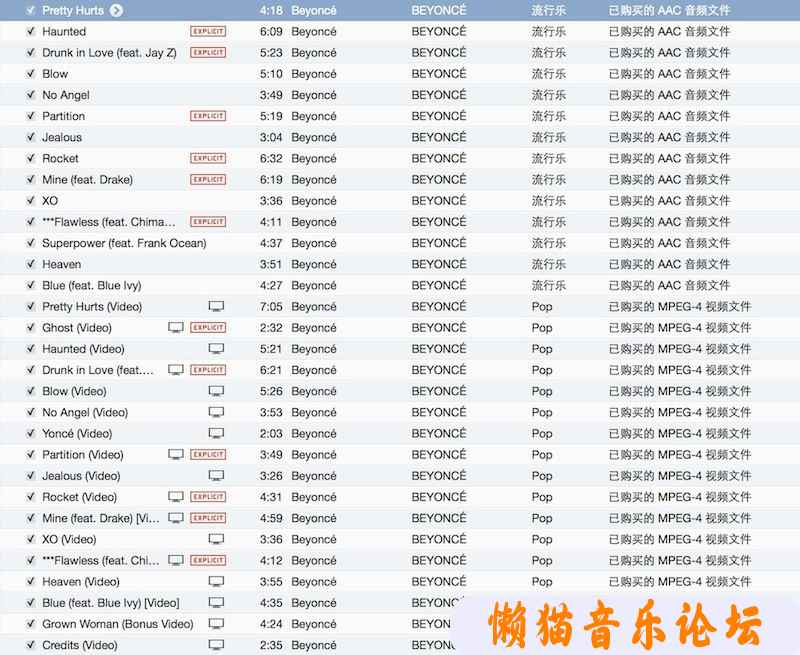The width and height of the screenshot is (800, 655).
Task: Click Beyoncé artist cell on Credits (Video) row
Action: [x=314, y=645]
